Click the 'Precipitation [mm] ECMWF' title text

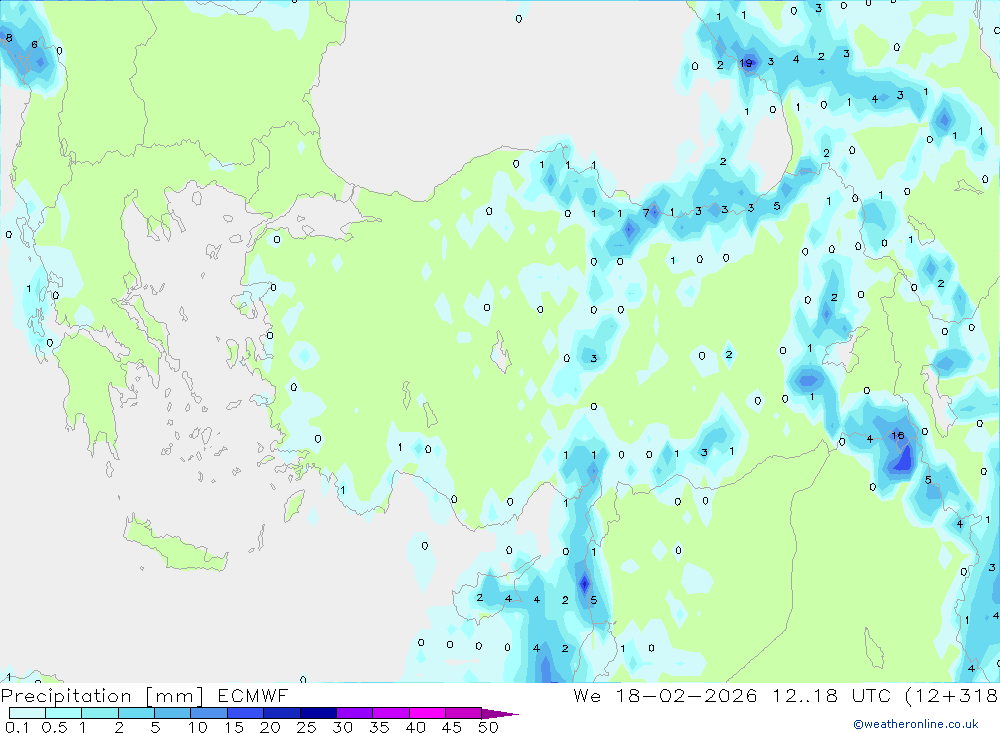click(x=145, y=696)
